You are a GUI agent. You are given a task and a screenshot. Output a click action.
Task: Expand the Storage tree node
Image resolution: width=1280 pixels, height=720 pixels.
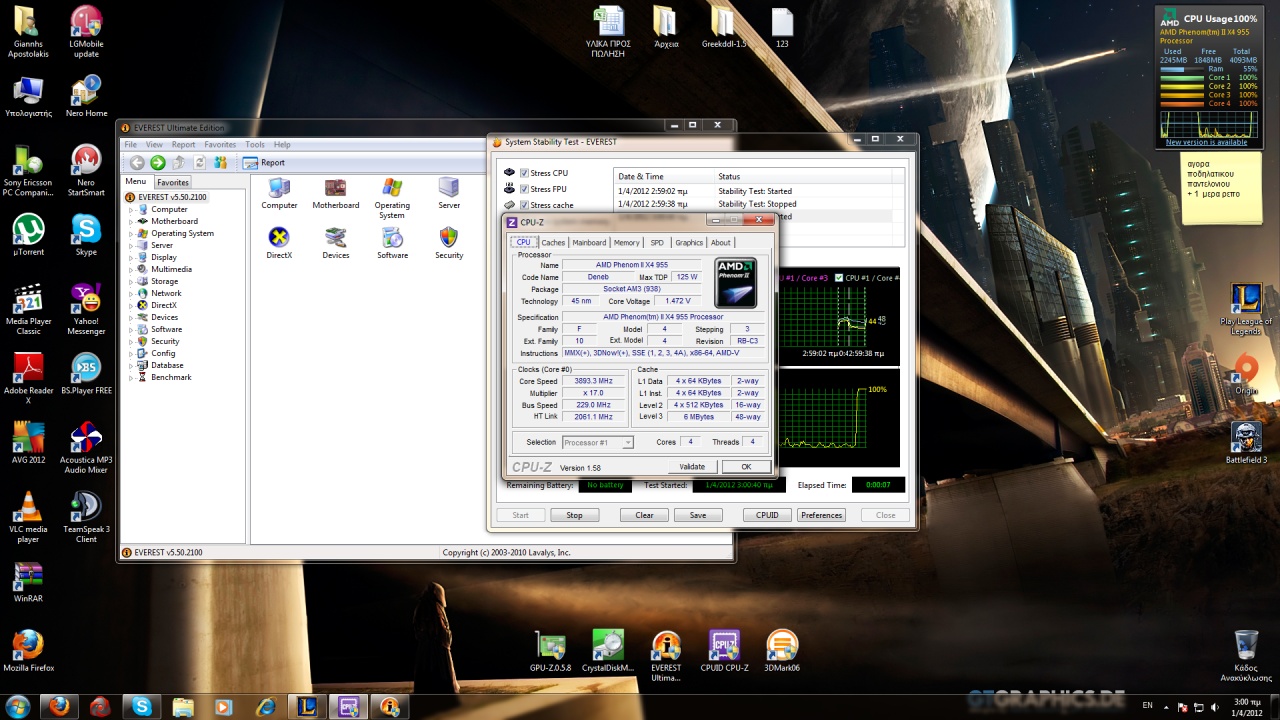tap(131, 282)
